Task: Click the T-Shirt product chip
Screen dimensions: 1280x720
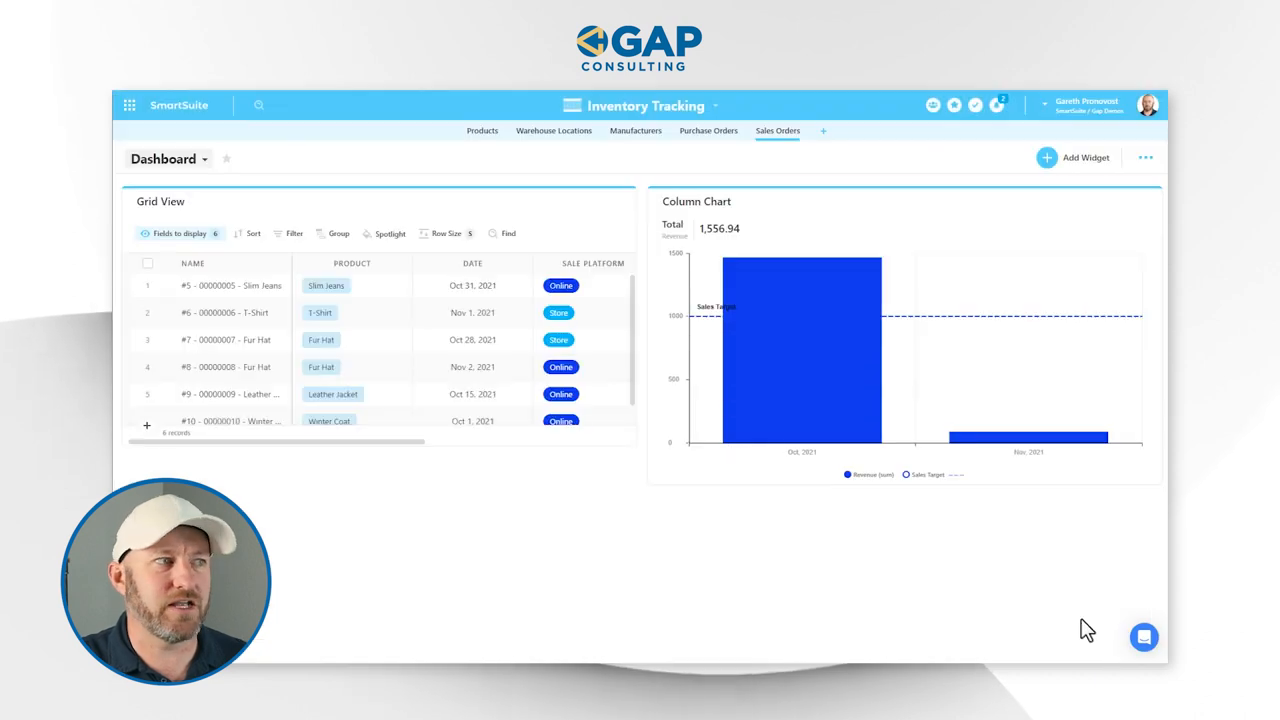Action: 320,313
